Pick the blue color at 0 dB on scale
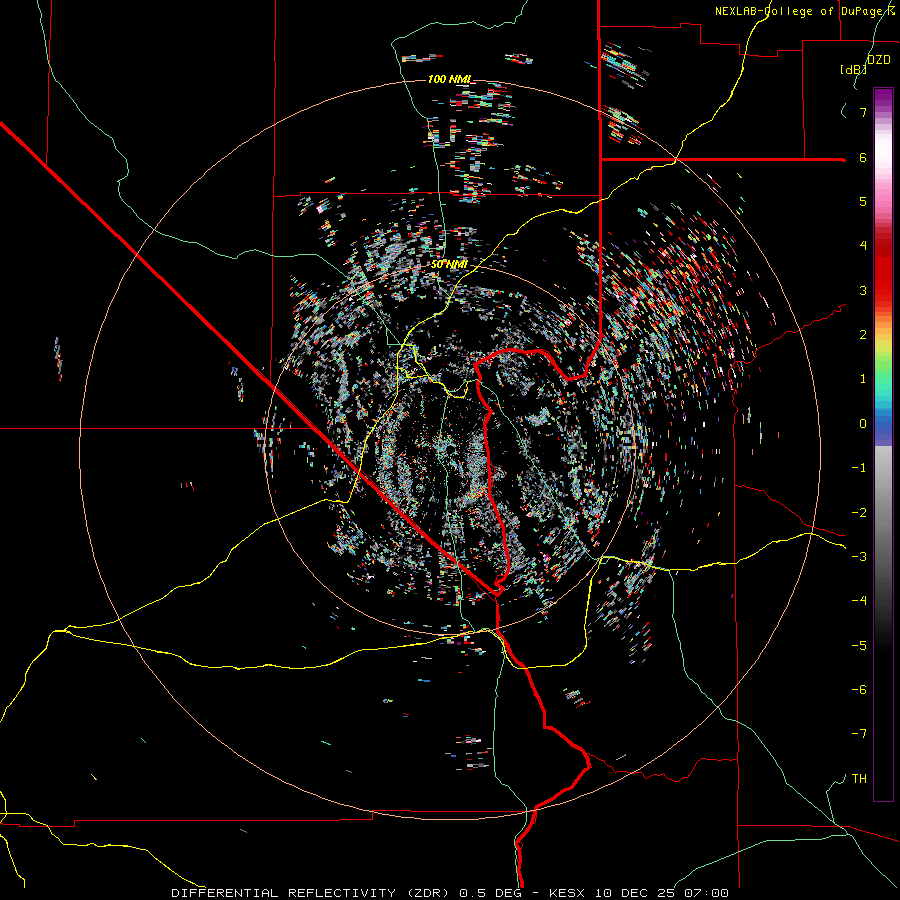This screenshot has width=900, height=900. click(883, 424)
